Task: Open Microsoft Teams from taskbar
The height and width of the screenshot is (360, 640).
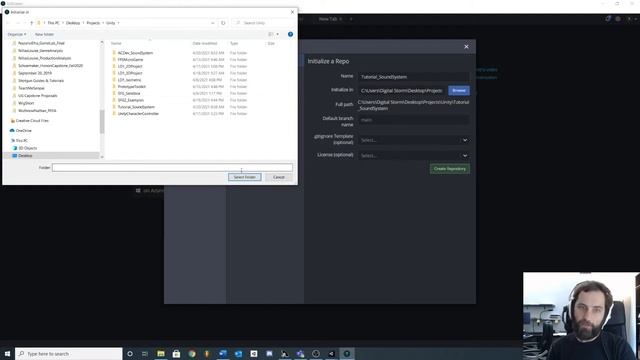Action: [x=300, y=353]
